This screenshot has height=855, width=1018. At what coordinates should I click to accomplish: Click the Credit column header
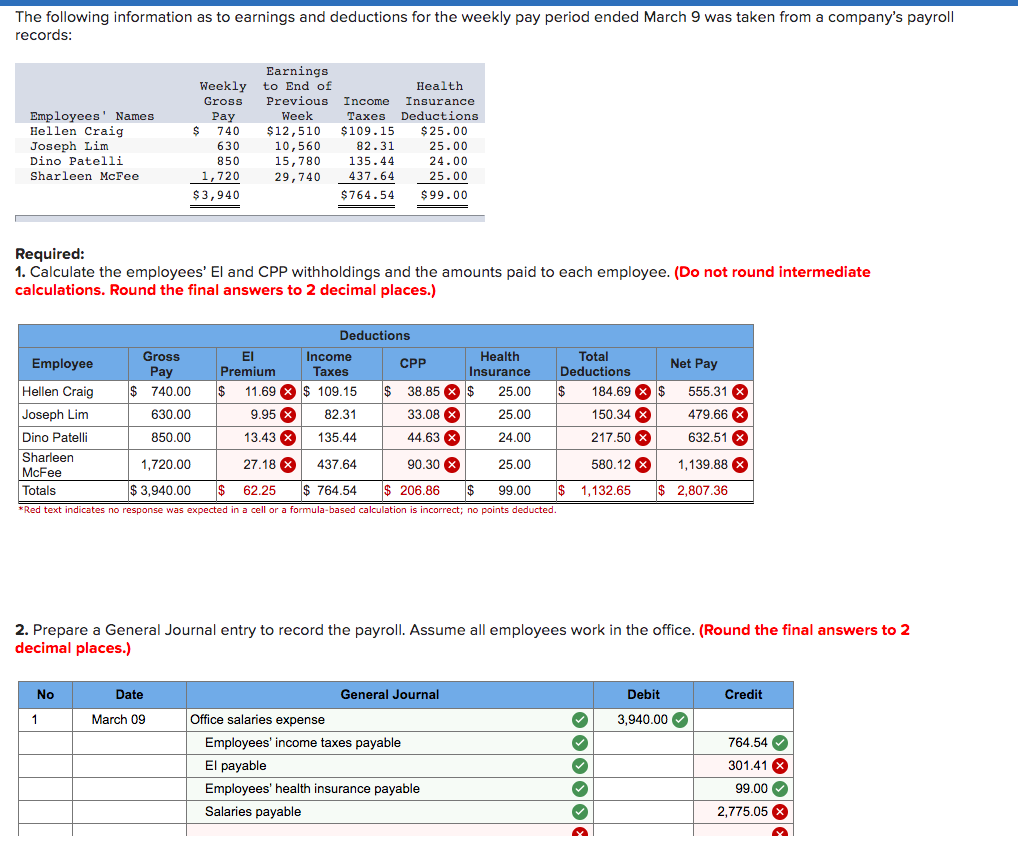tap(743, 695)
